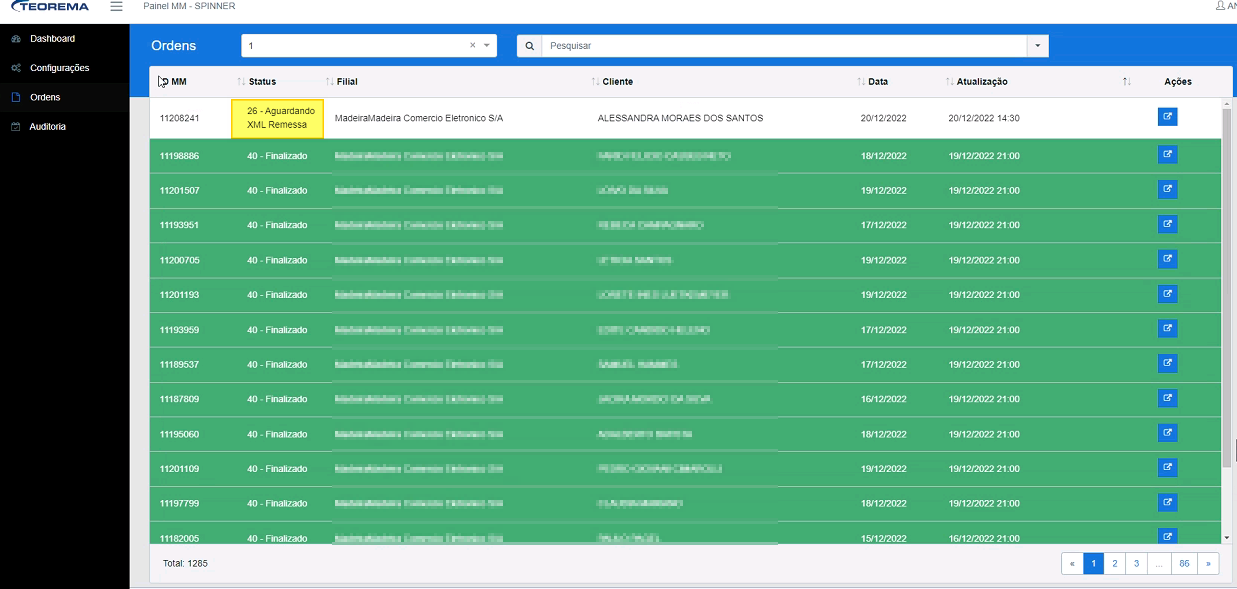
Task: Sort by the Atualização column header
Action: [x=981, y=82]
